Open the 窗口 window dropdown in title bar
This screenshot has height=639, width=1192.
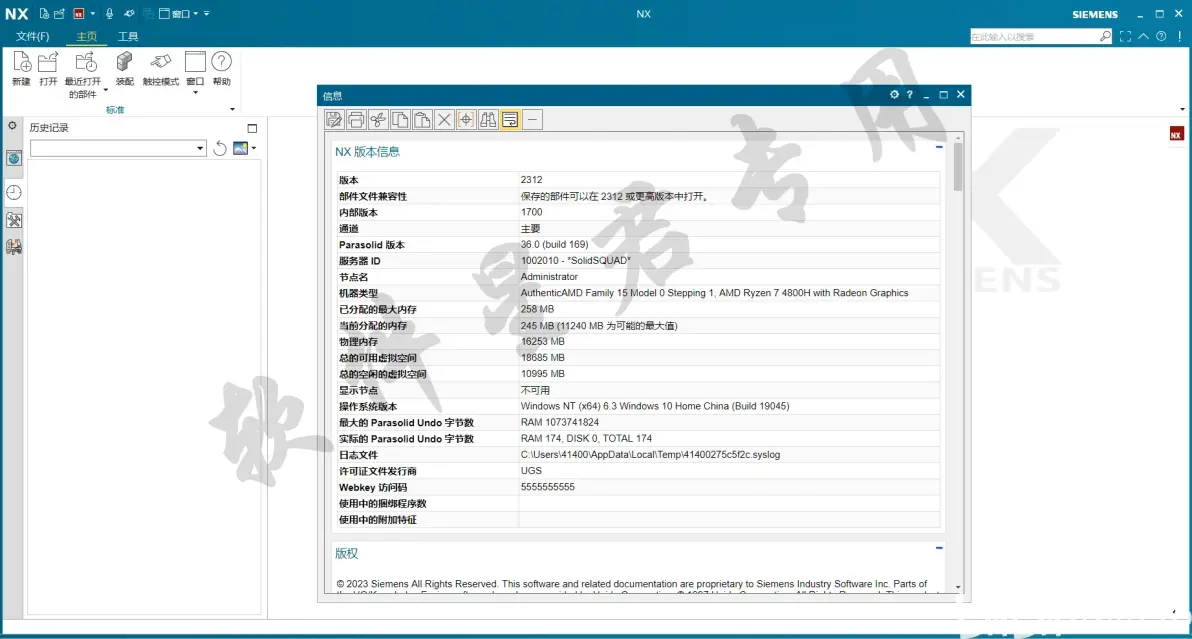point(179,14)
